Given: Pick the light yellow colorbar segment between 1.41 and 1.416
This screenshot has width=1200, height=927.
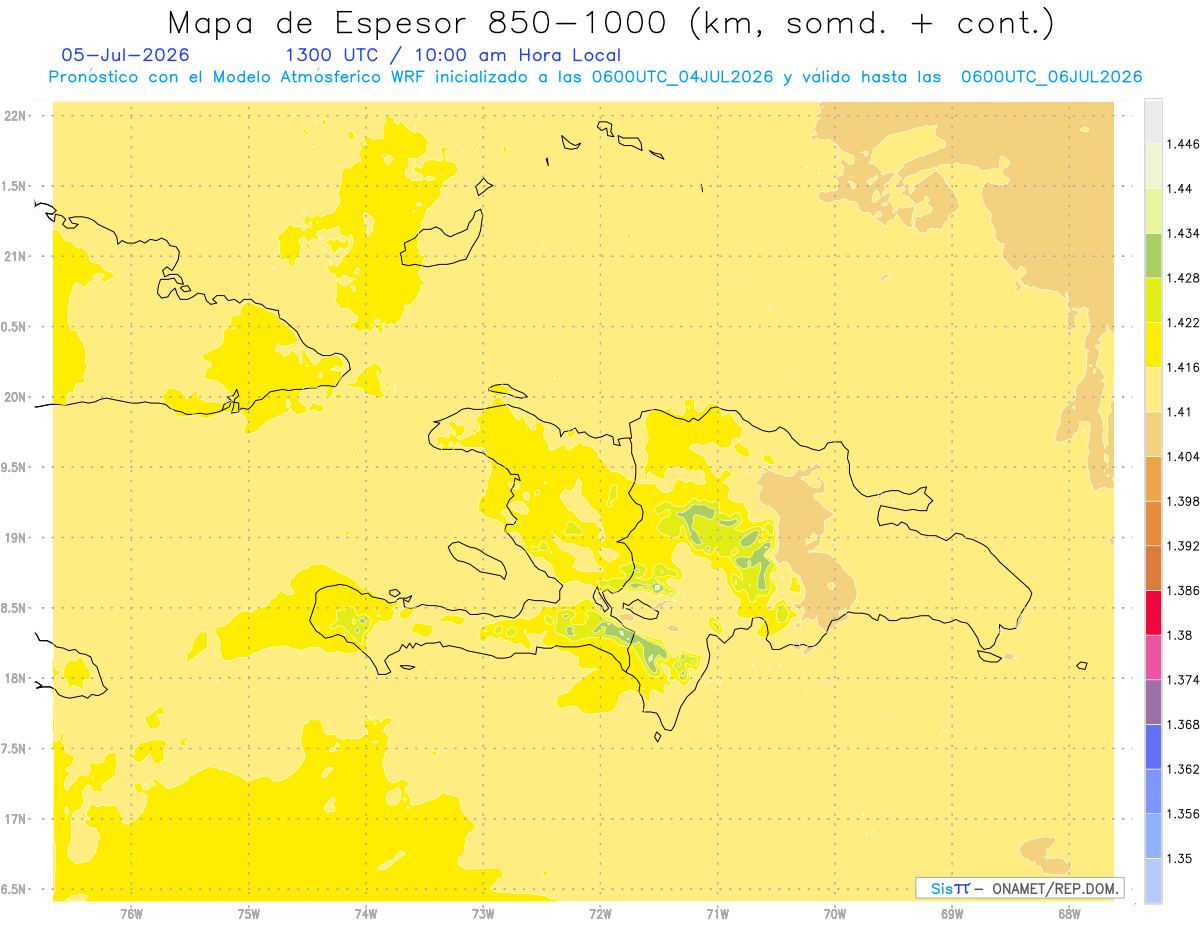Looking at the screenshot, I should 1153,390.
